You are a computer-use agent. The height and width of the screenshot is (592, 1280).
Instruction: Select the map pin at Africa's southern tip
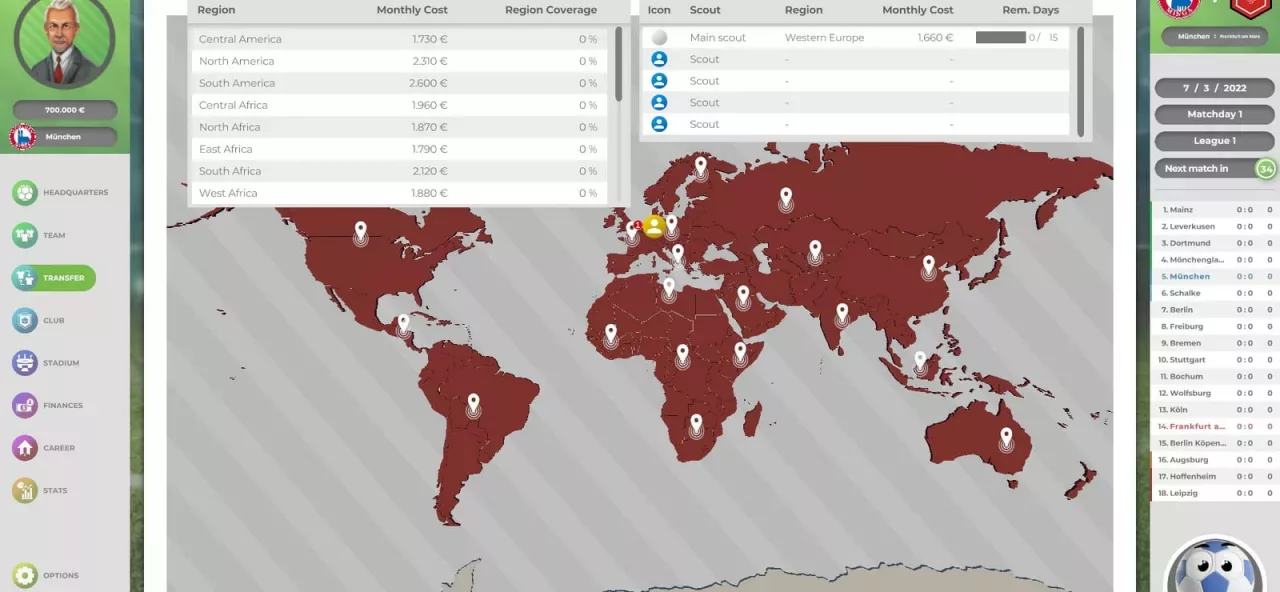[x=696, y=425]
